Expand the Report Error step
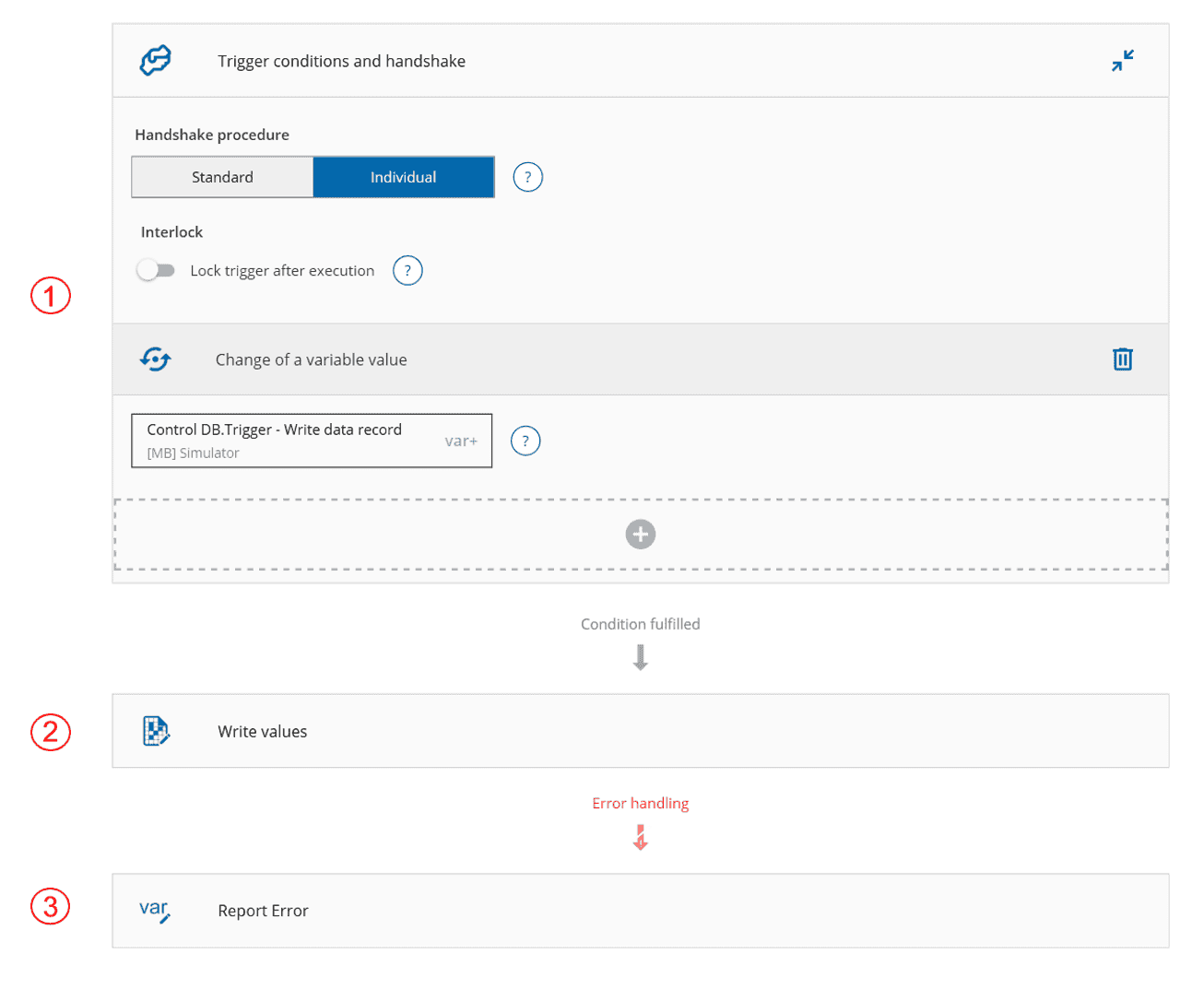This screenshot has height=989, width=1204. 641,911
